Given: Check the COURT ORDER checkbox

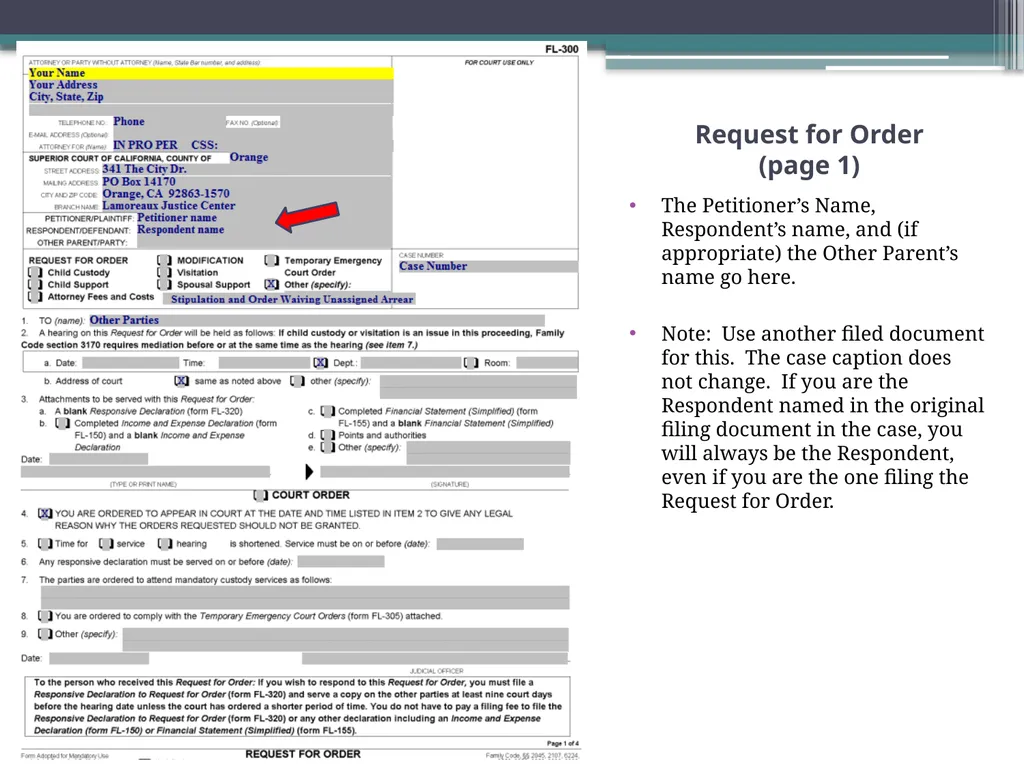Looking at the screenshot, I should point(261,495).
